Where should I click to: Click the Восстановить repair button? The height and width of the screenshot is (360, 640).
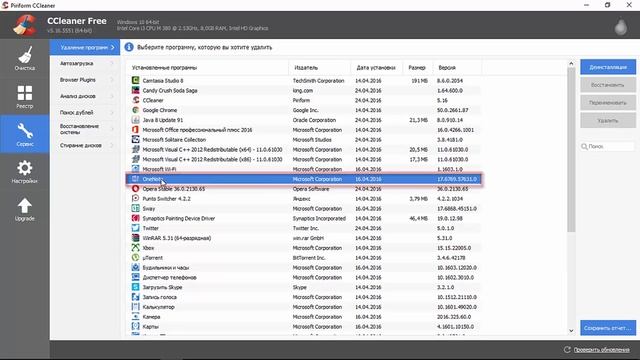tap(608, 85)
